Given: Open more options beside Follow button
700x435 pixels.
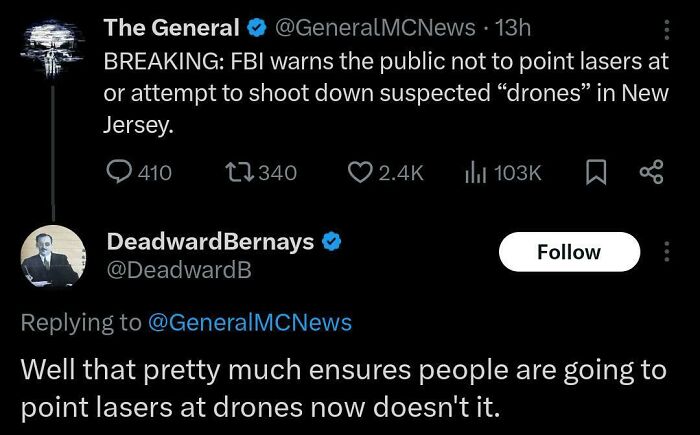Looking at the screenshot, I should [x=667, y=252].
